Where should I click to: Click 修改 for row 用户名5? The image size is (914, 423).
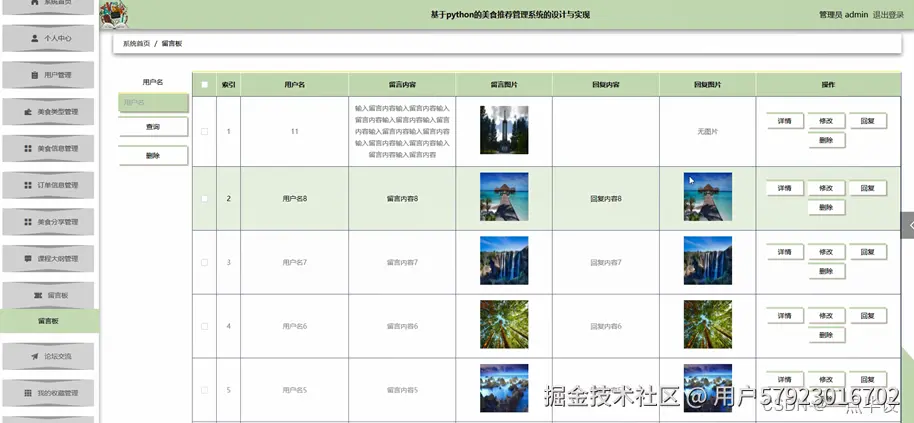pos(826,380)
